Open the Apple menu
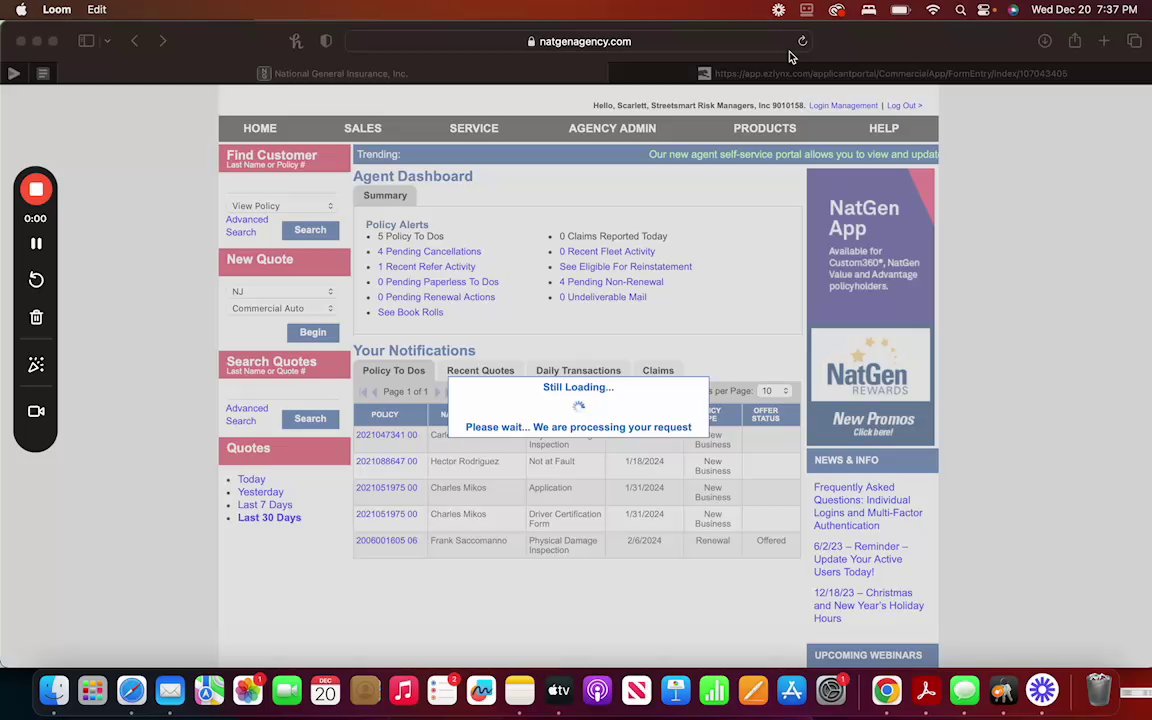 21,10
